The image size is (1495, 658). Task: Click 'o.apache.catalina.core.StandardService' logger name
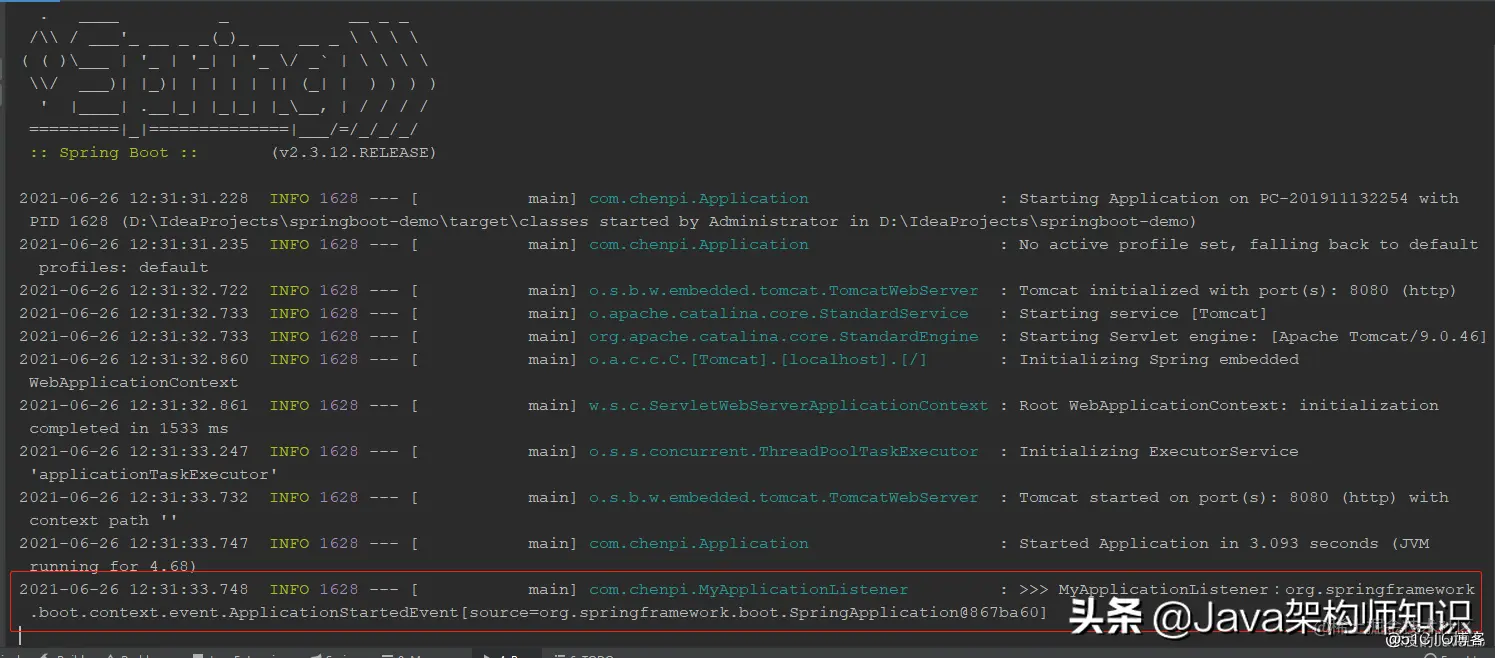779,314
